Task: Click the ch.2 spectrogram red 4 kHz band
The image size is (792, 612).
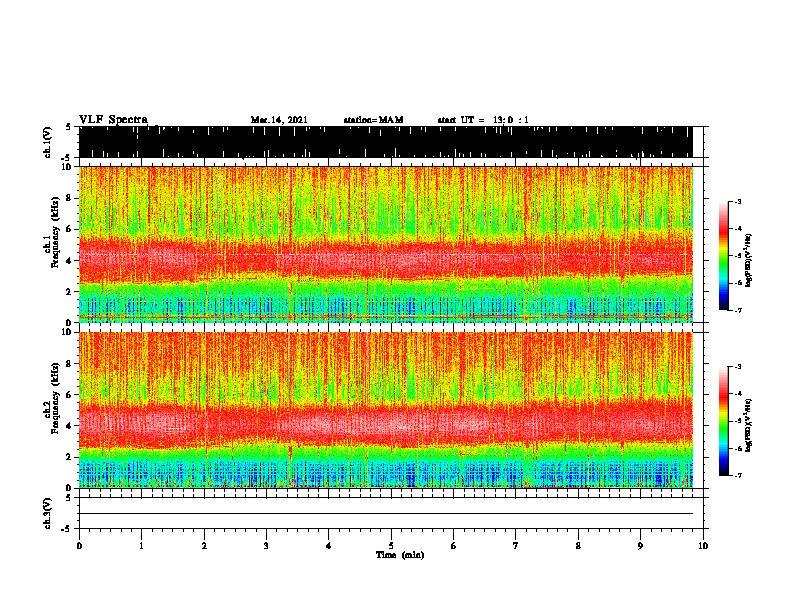Action: pyautogui.click(x=385, y=423)
